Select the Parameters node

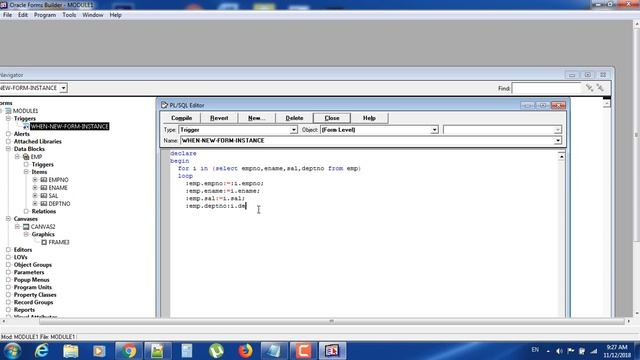coord(29,272)
